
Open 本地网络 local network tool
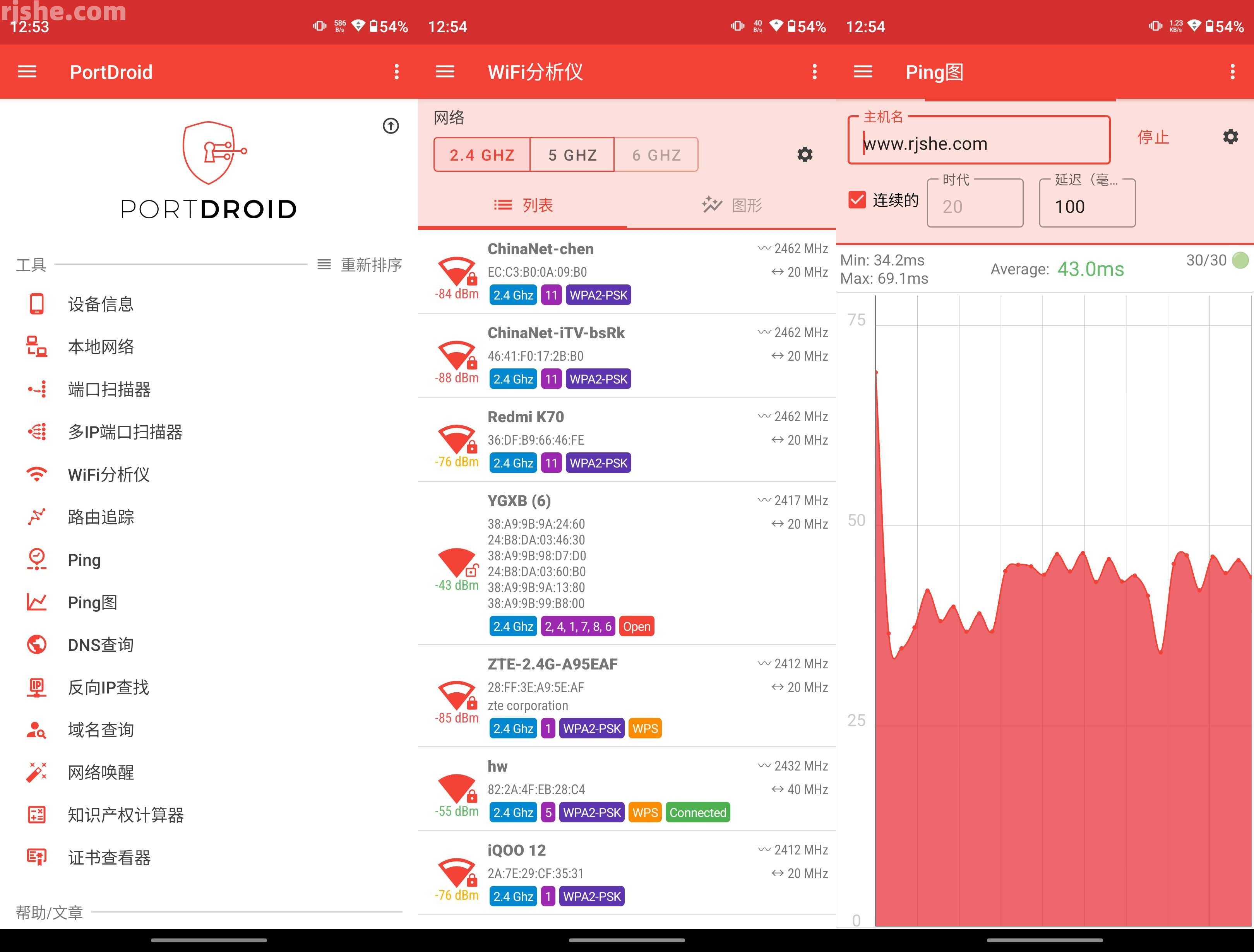point(209,346)
